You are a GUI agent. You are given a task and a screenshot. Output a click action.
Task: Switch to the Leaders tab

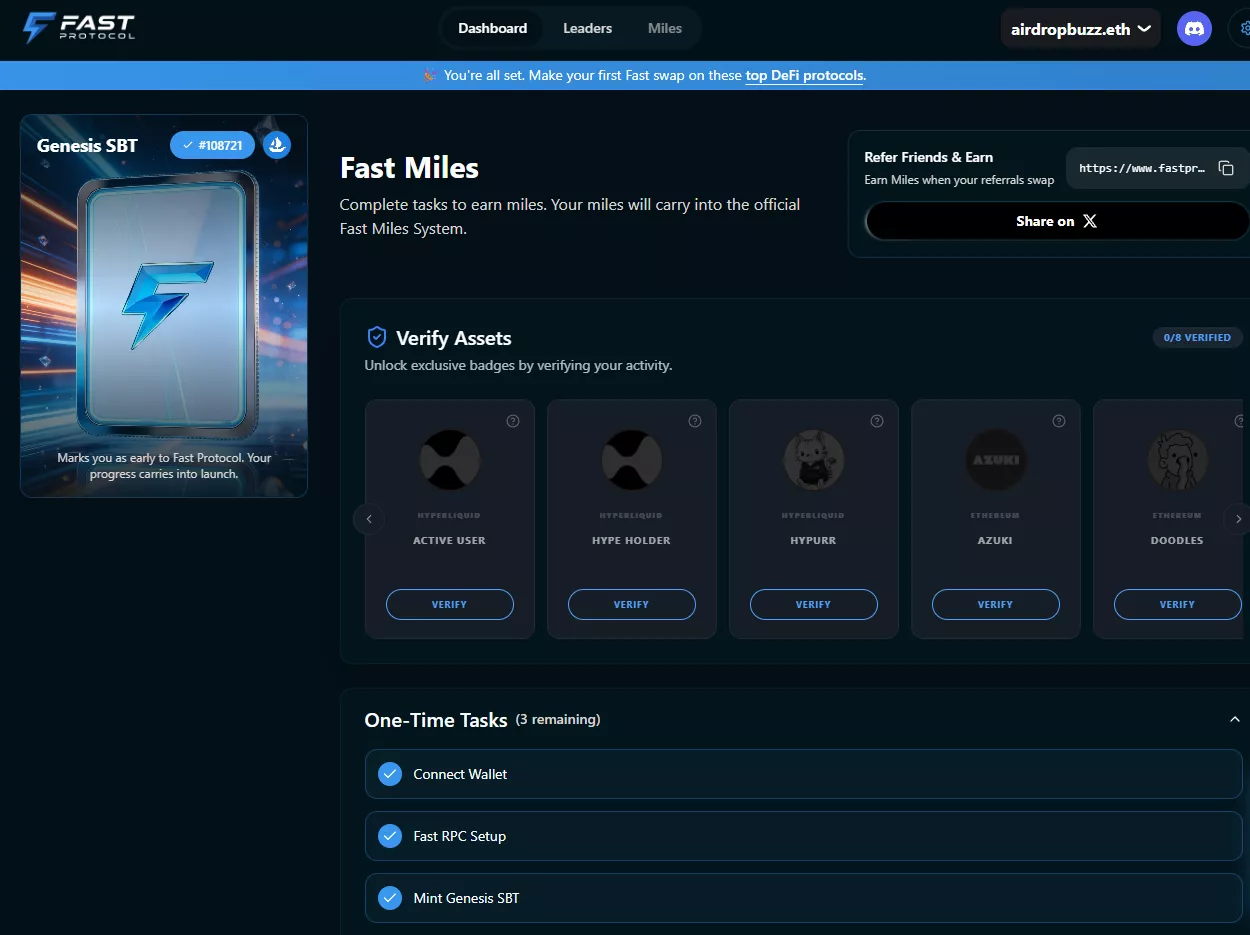pyautogui.click(x=587, y=28)
